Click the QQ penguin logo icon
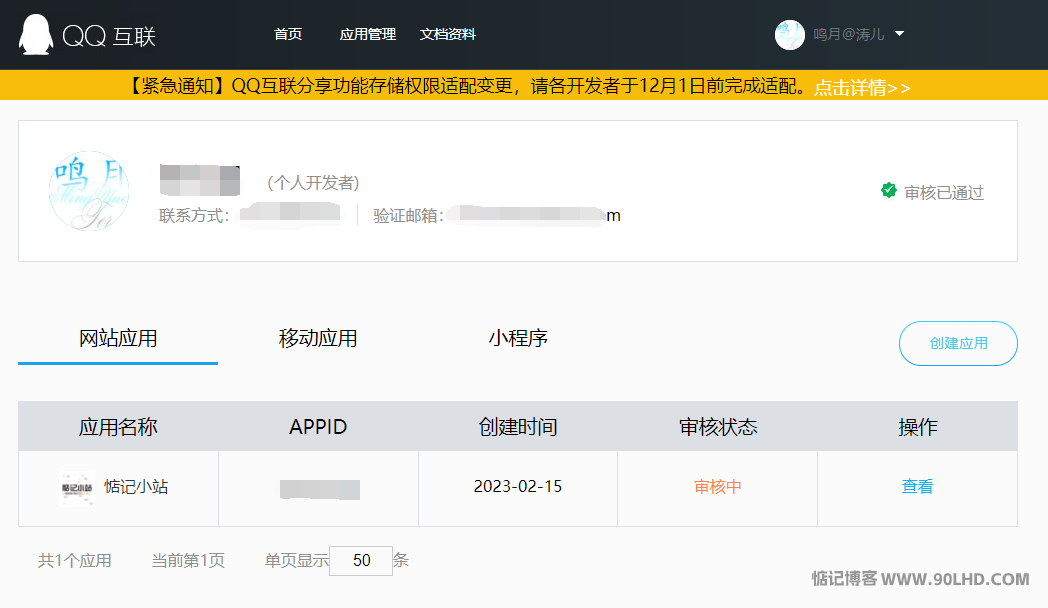The image size is (1048, 608). click(x=36, y=35)
